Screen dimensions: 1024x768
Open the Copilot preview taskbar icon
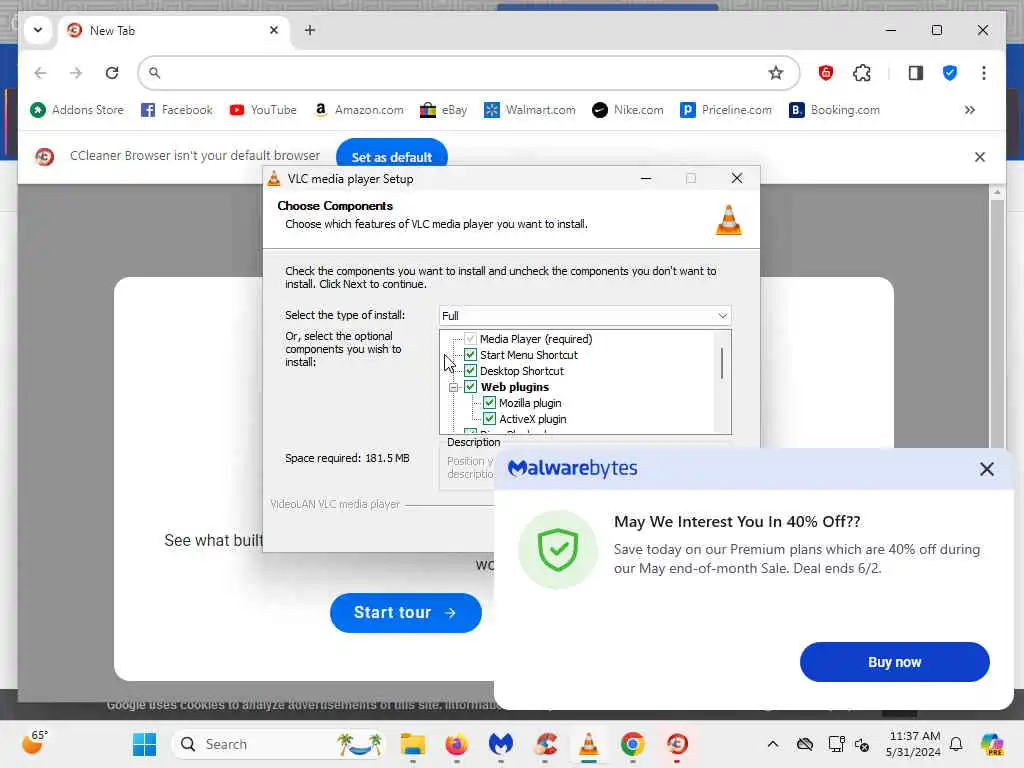pyautogui.click(x=991, y=744)
